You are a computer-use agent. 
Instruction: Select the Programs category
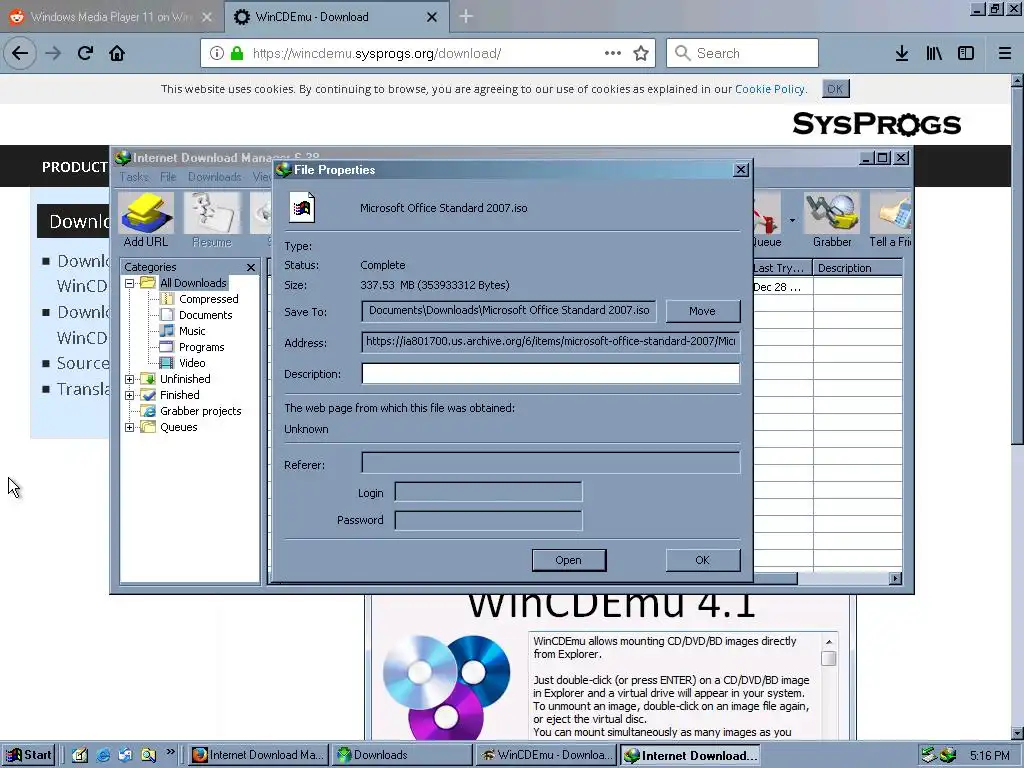(x=201, y=347)
